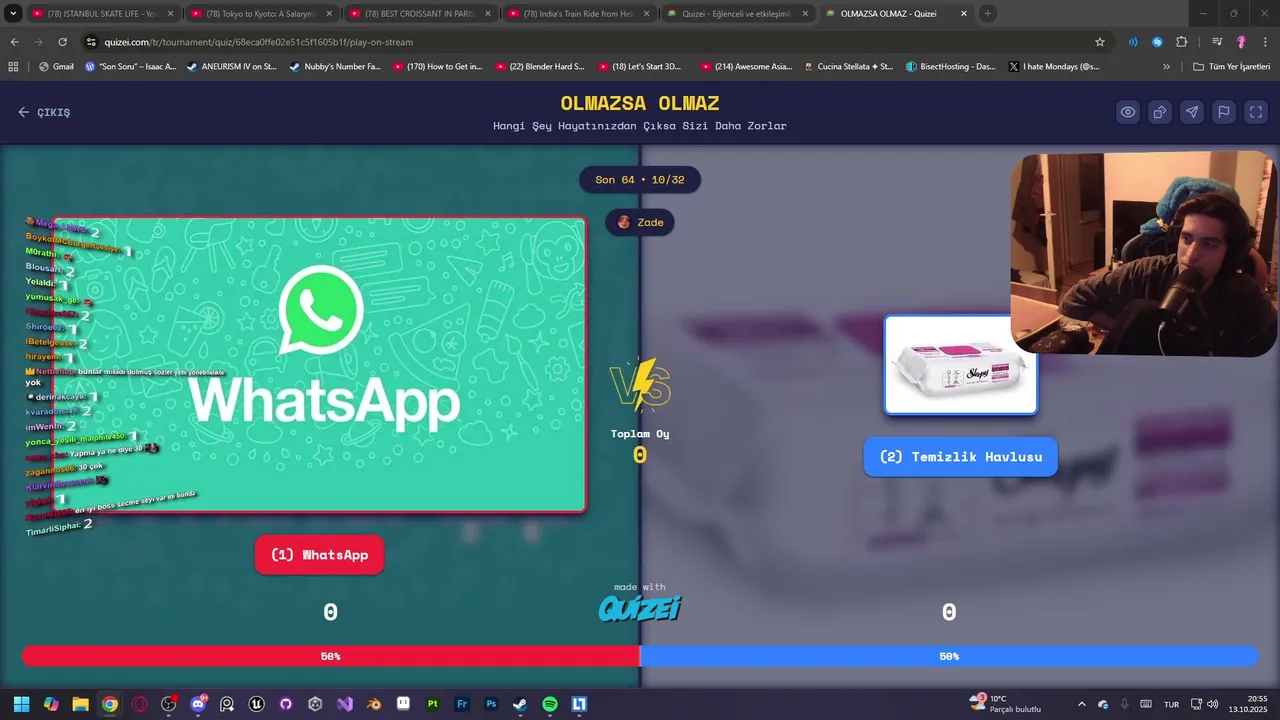Viewport: 1280px width, 720px height.
Task: Switch to BEST CROISSANT IN PARIS tab
Action: coord(420,14)
